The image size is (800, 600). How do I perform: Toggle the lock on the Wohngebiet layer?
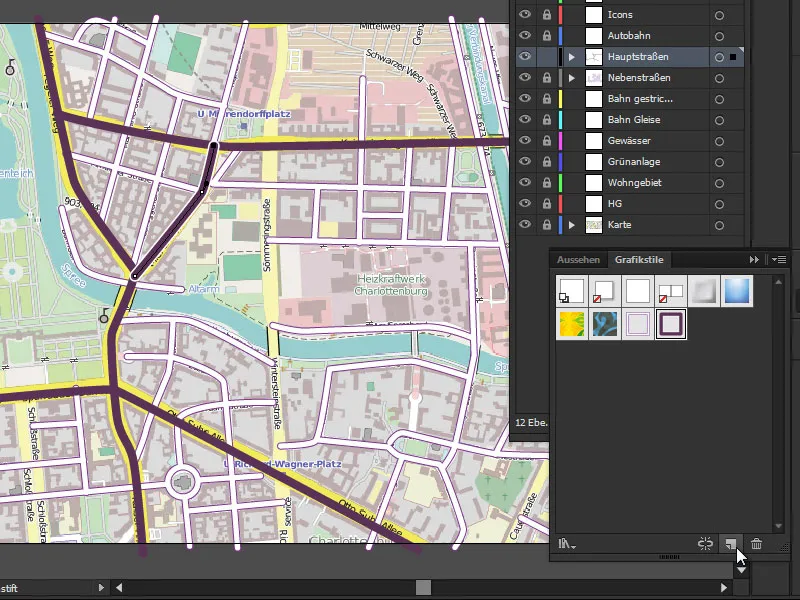point(546,182)
